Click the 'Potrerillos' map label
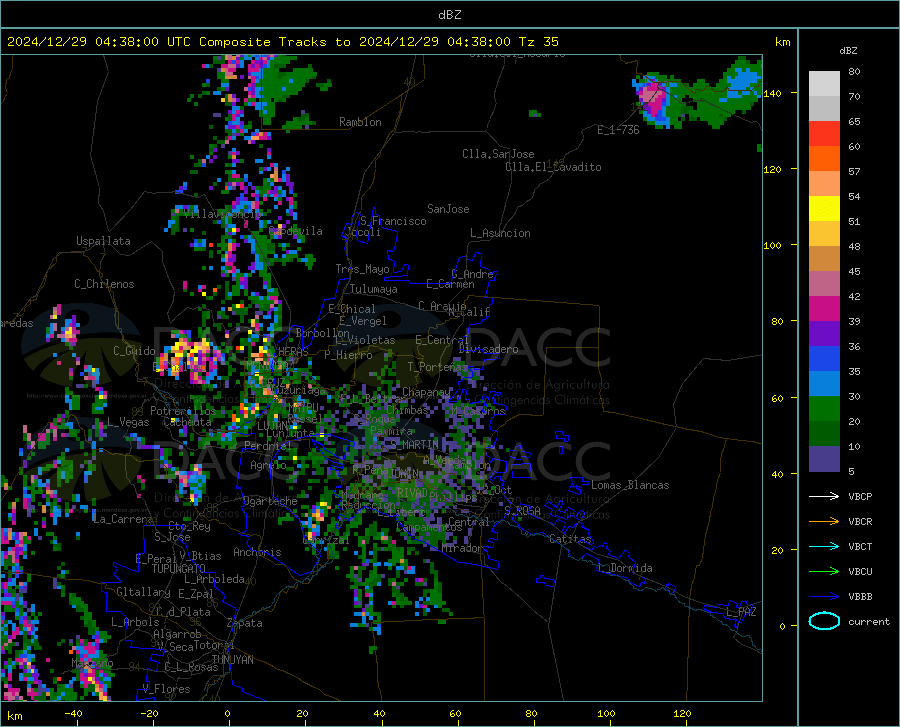Screen dimensions: 900x727 [x=183, y=411]
